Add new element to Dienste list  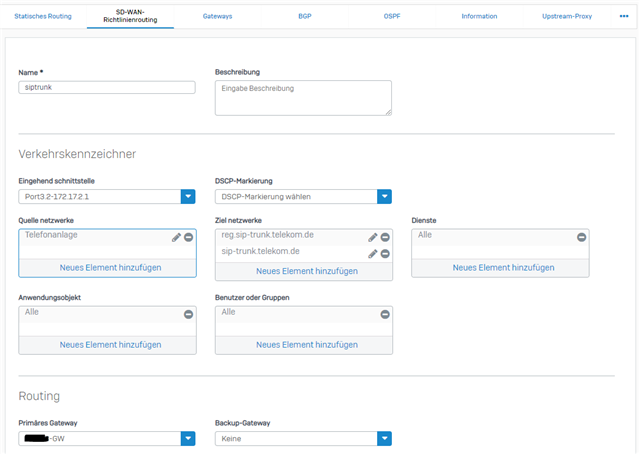[500, 267]
